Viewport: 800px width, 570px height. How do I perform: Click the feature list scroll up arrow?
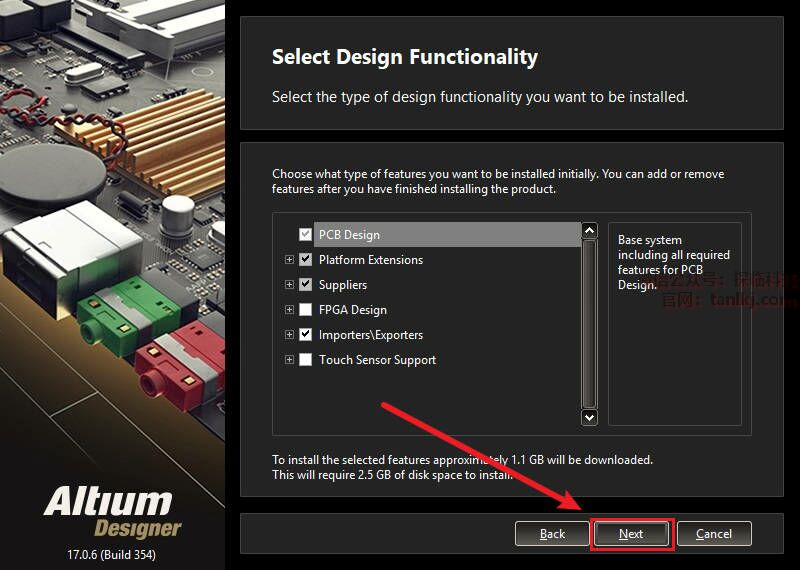589,231
